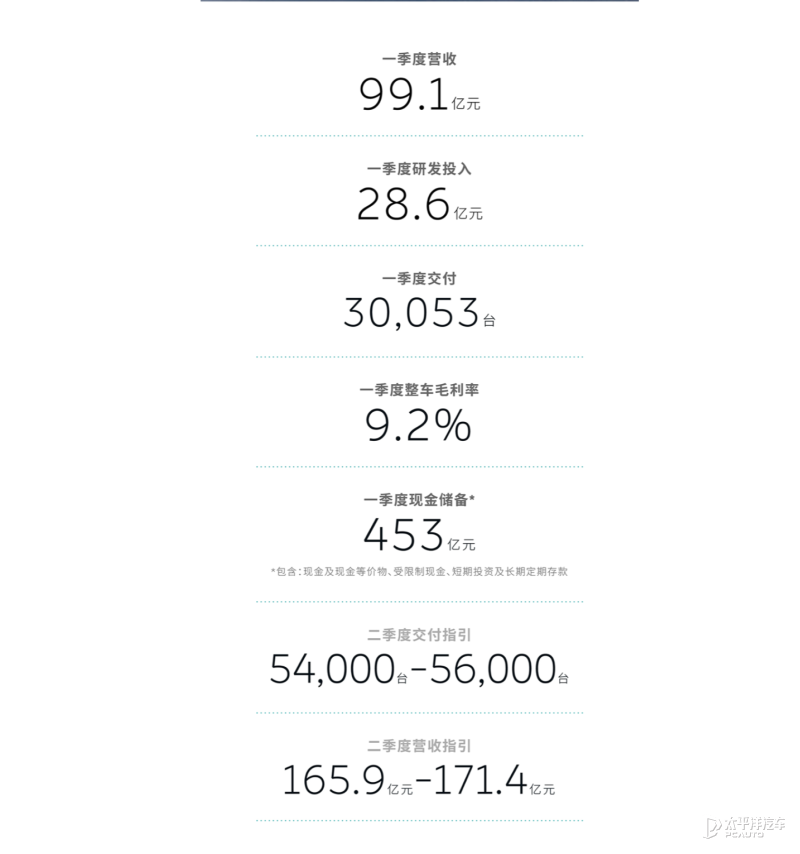Select the 30,053 deliveries figure
Image resolution: width=800 pixels, height=854 pixels.
[411, 314]
